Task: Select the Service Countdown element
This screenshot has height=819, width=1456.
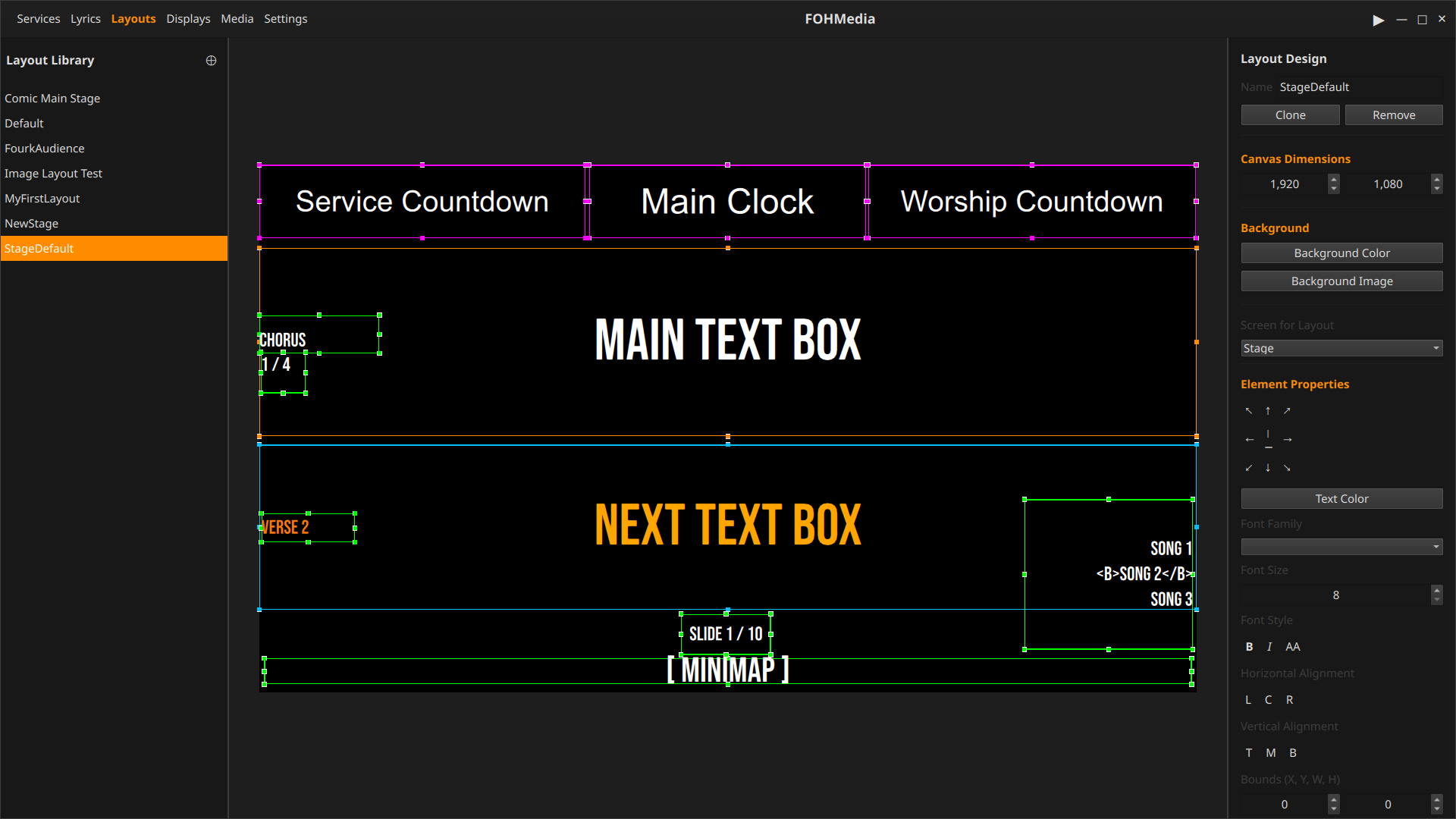Action: (422, 202)
